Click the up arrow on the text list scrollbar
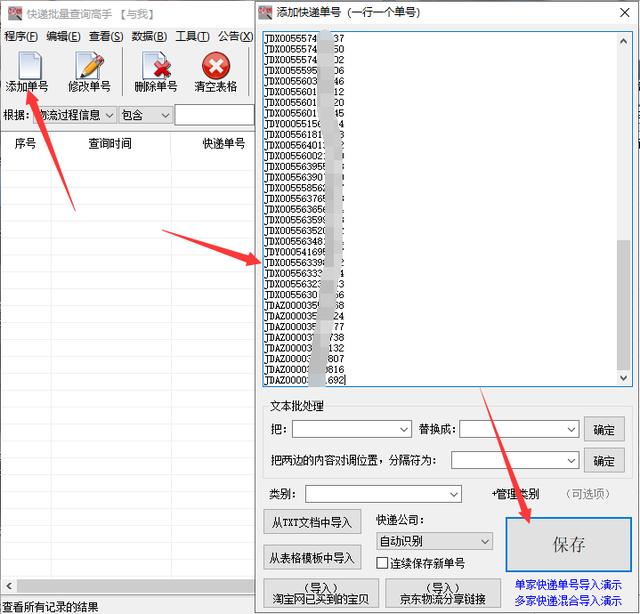This screenshot has height=614, width=640. click(623, 41)
